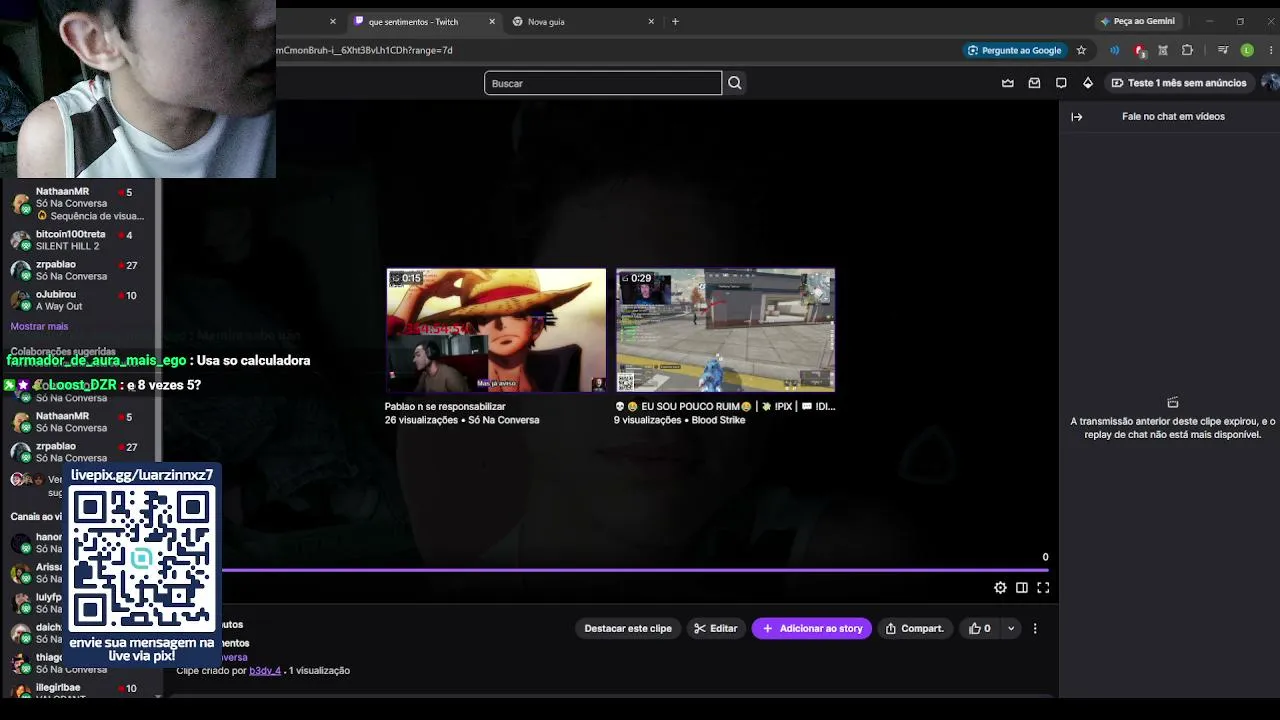Open clip player settings gear
The image size is (1280, 720).
click(x=1000, y=588)
